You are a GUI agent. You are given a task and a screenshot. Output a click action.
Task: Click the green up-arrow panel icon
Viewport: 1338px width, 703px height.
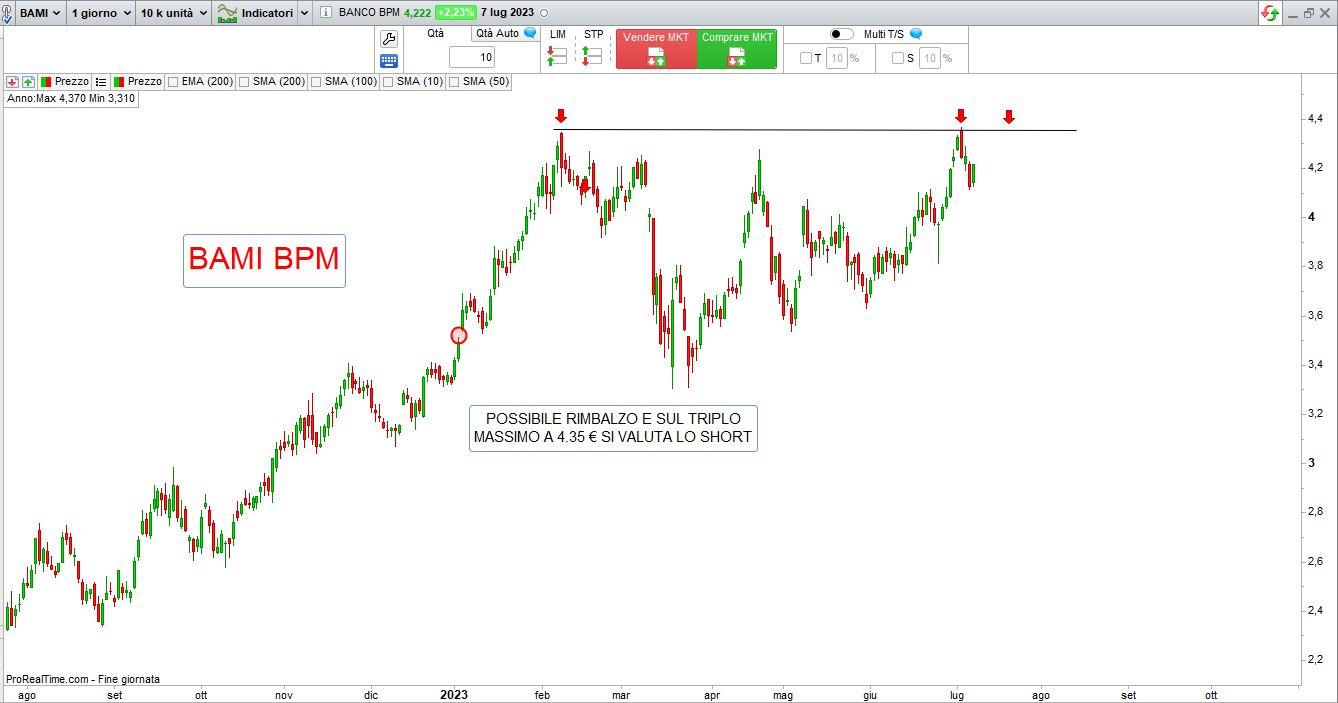point(28,81)
